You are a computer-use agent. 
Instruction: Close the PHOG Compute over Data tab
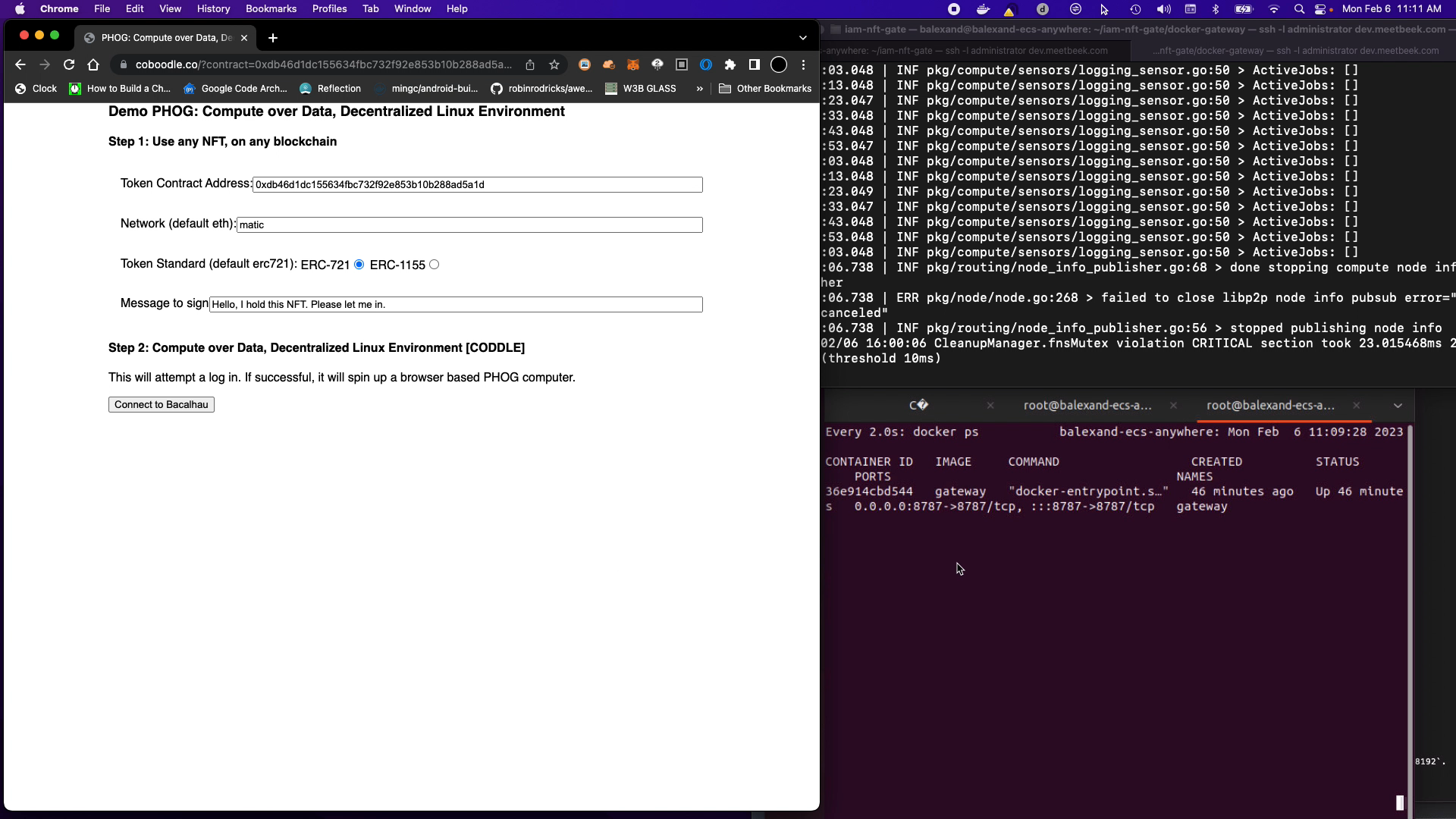coord(244,38)
